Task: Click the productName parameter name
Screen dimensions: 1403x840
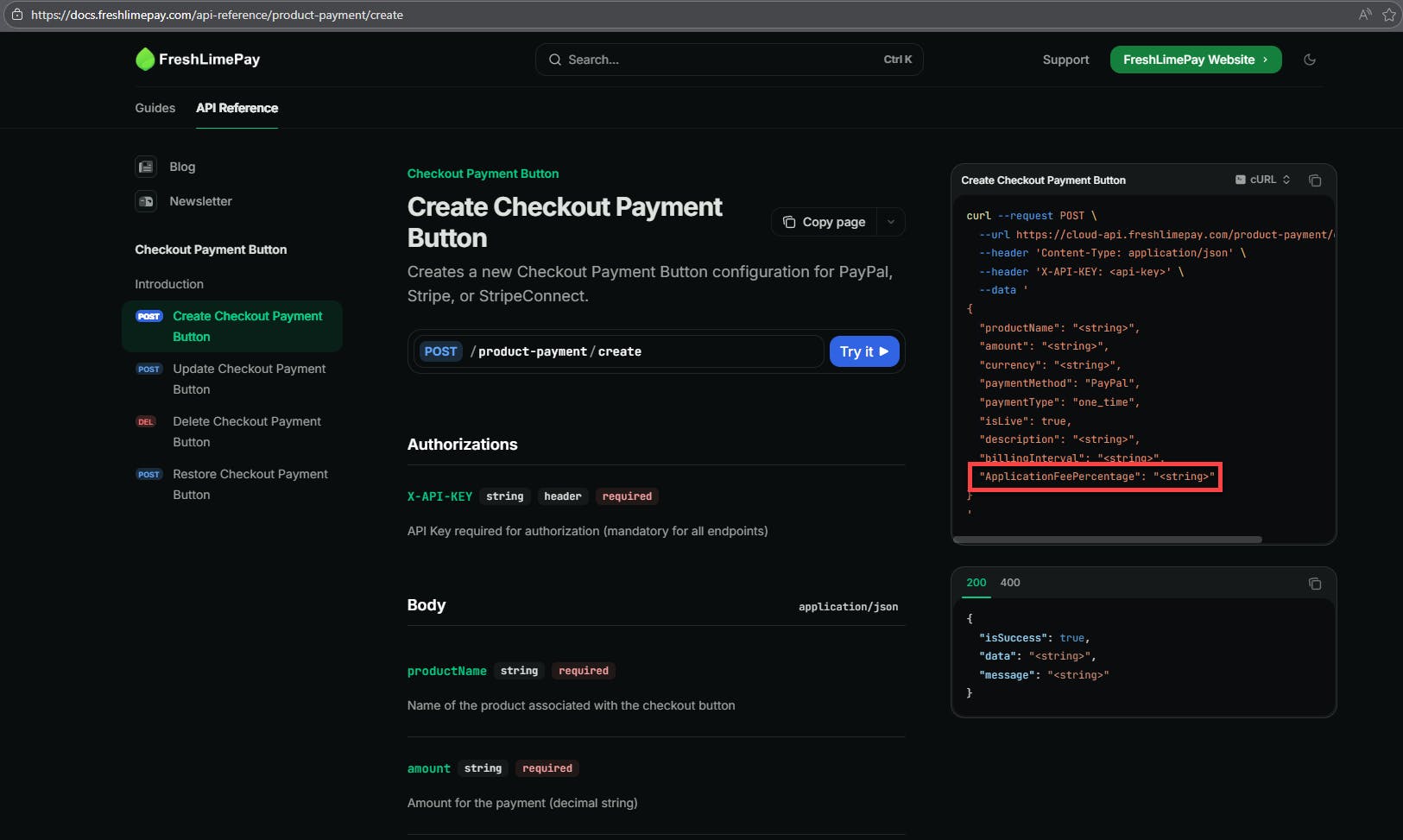Action: point(447,671)
